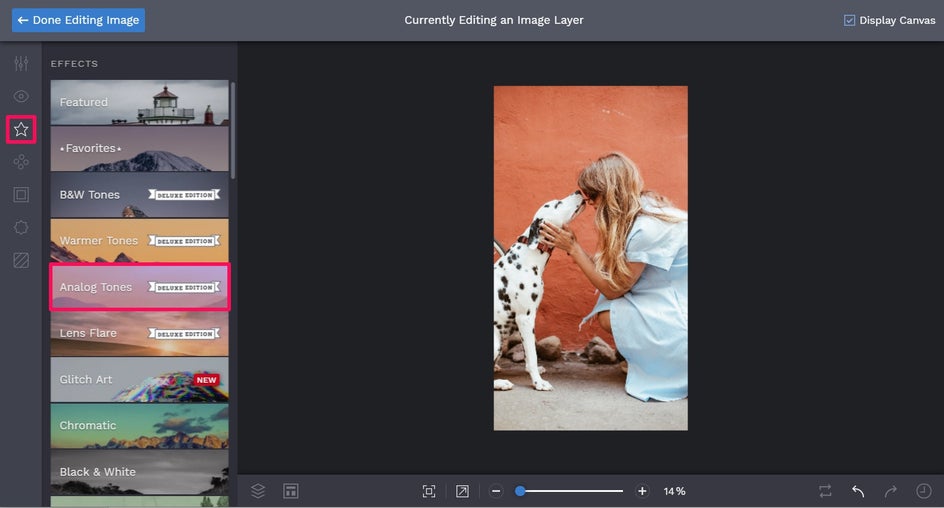The width and height of the screenshot is (944, 508).
Task: Click the history clock icon
Action: point(924,491)
